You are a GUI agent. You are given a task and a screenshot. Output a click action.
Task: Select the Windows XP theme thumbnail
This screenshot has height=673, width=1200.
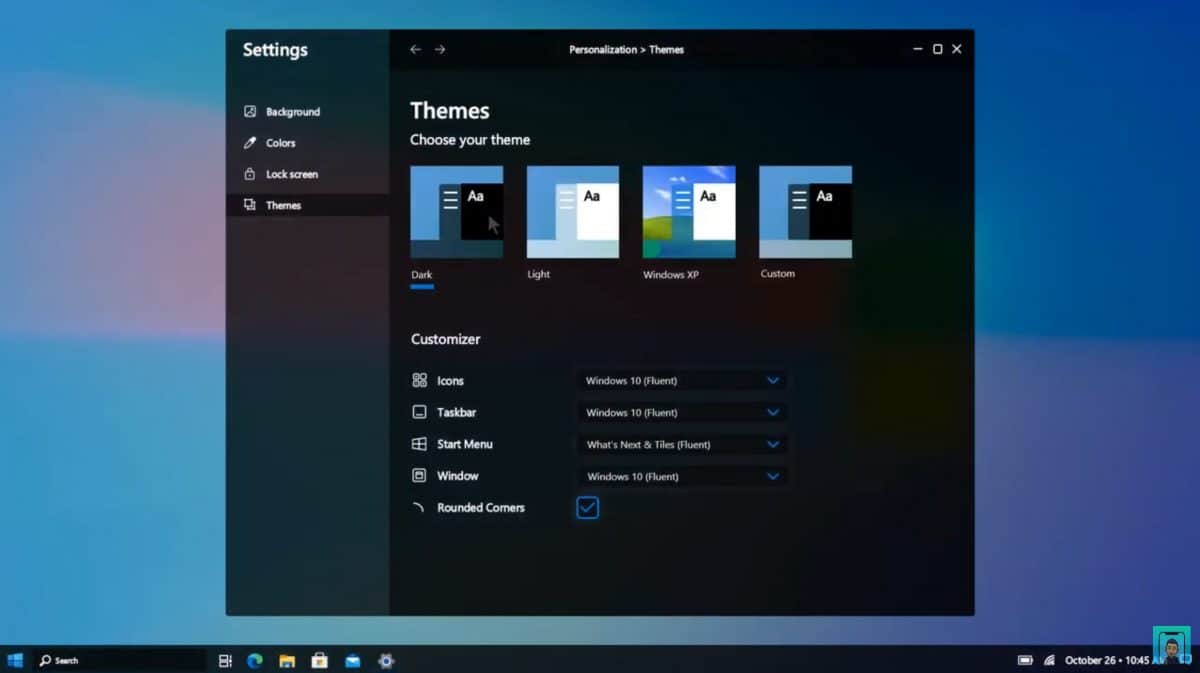point(689,210)
